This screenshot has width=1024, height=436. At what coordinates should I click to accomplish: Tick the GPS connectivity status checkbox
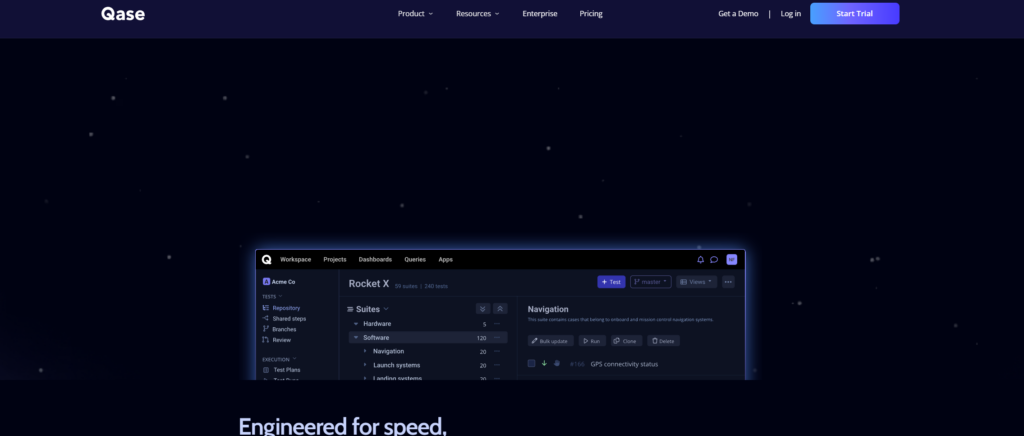(532, 363)
